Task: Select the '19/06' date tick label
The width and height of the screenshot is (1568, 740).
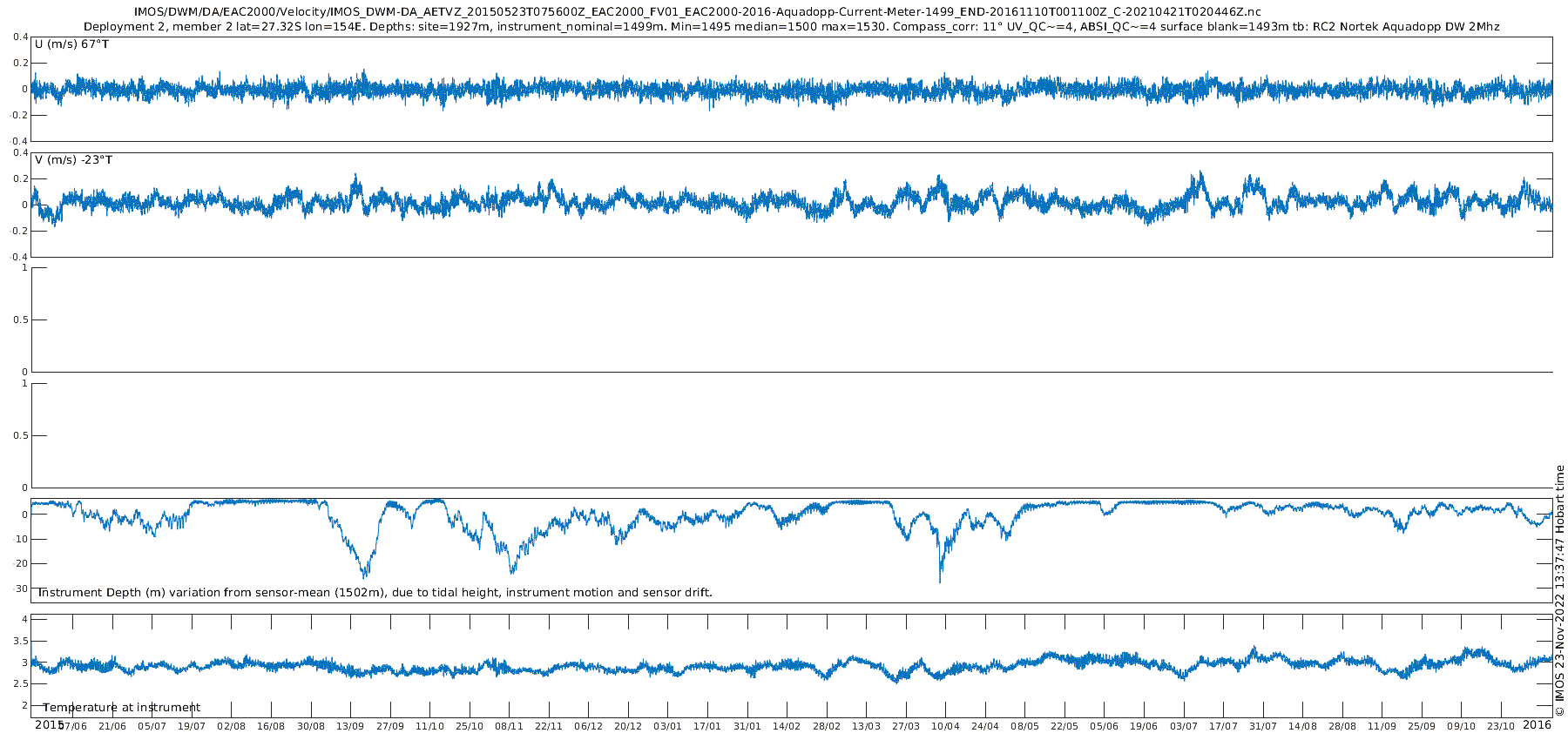Action: (1144, 726)
